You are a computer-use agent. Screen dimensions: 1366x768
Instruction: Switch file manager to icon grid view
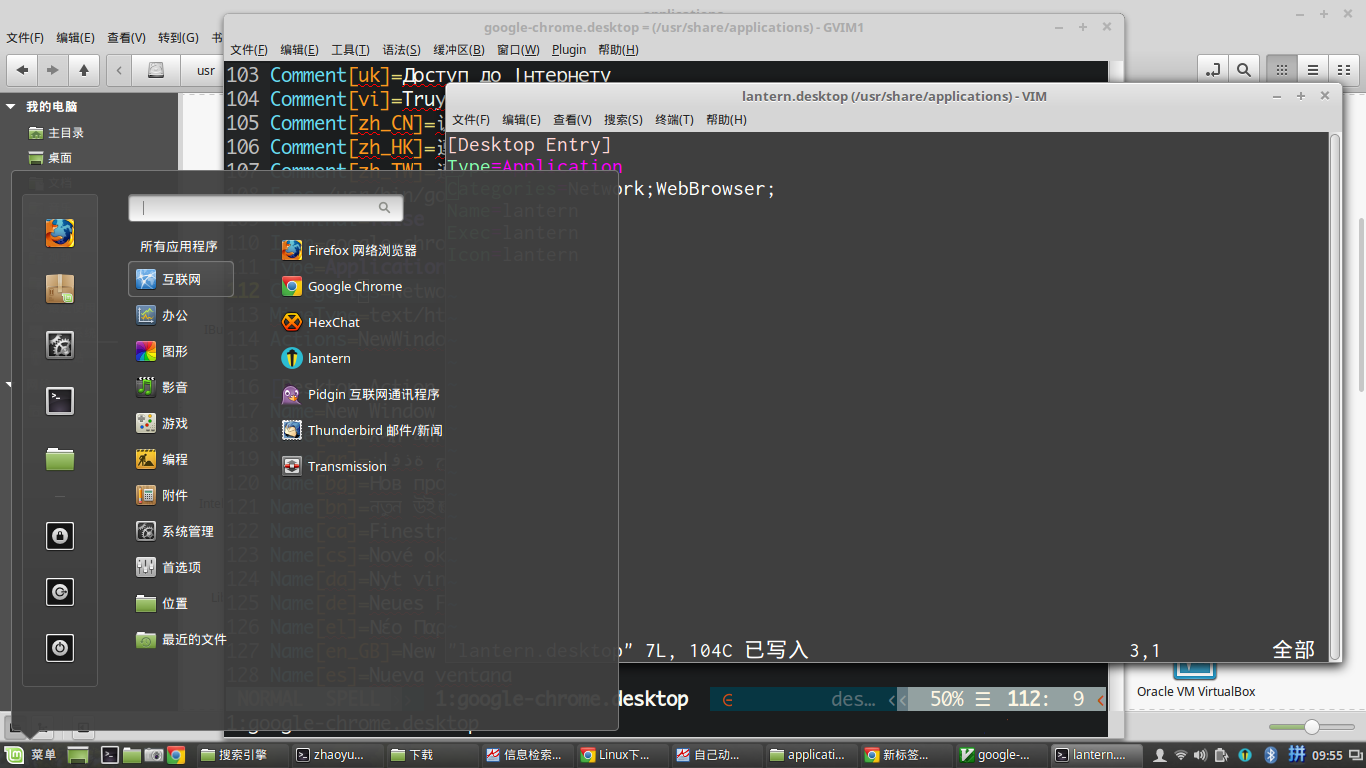tap(1281, 70)
